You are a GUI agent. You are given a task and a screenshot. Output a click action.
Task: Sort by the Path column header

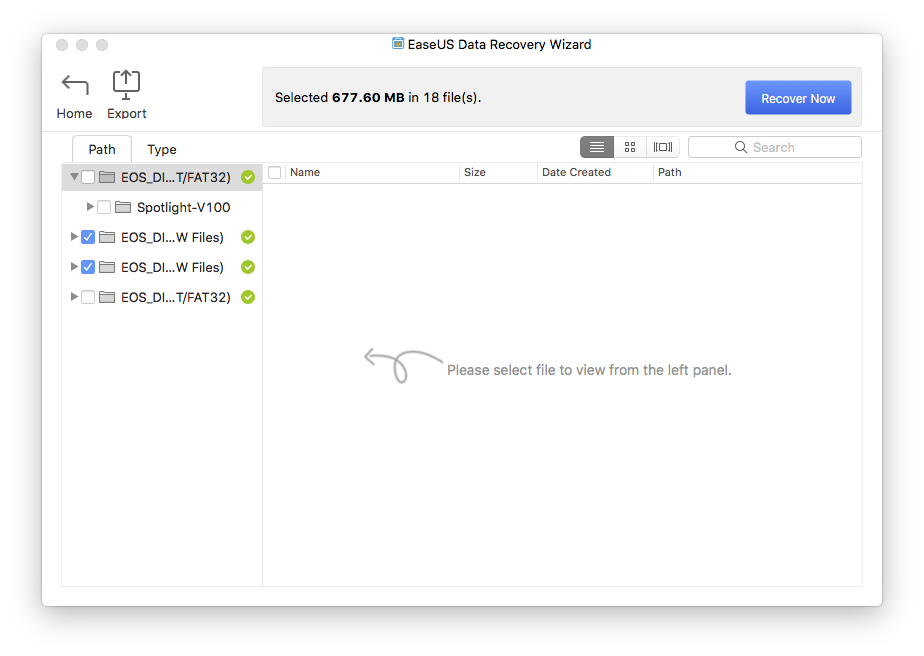758,172
